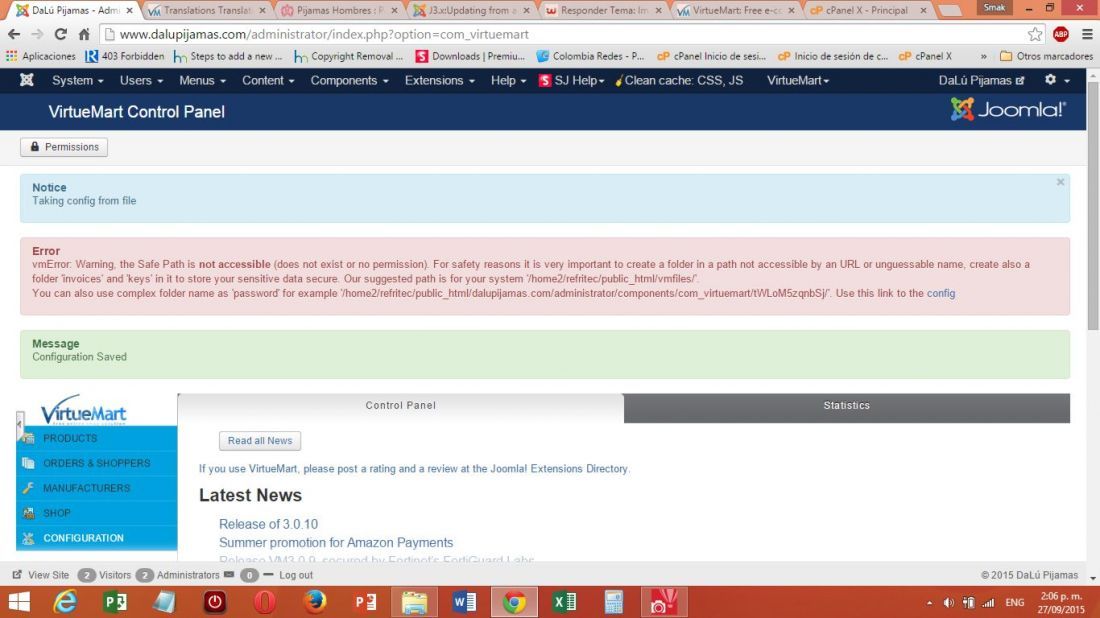
Task: Expand the Extensions dropdown menu
Action: click(439, 80)
